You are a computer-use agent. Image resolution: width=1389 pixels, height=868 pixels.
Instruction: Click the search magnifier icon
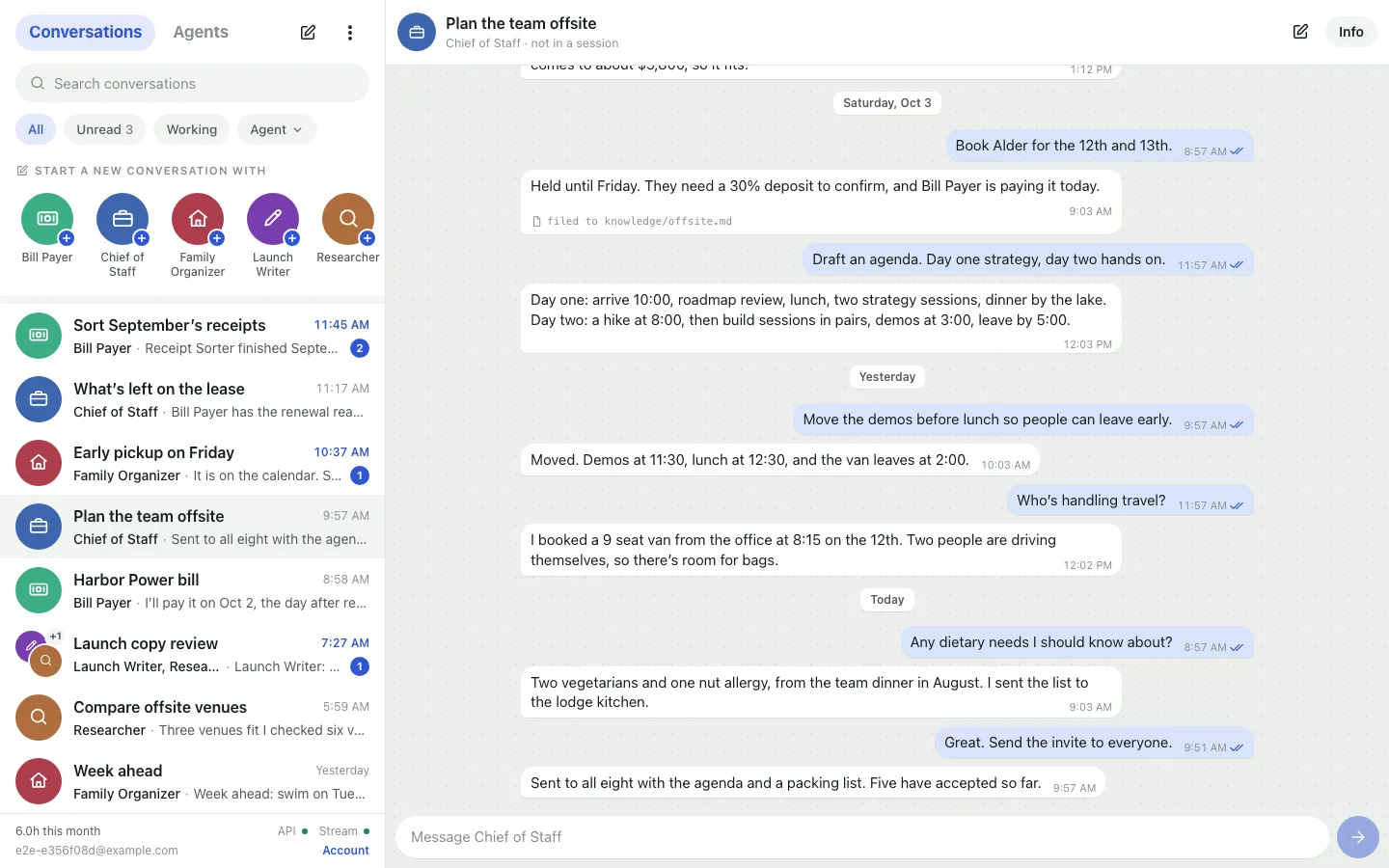tap(38, 84)
